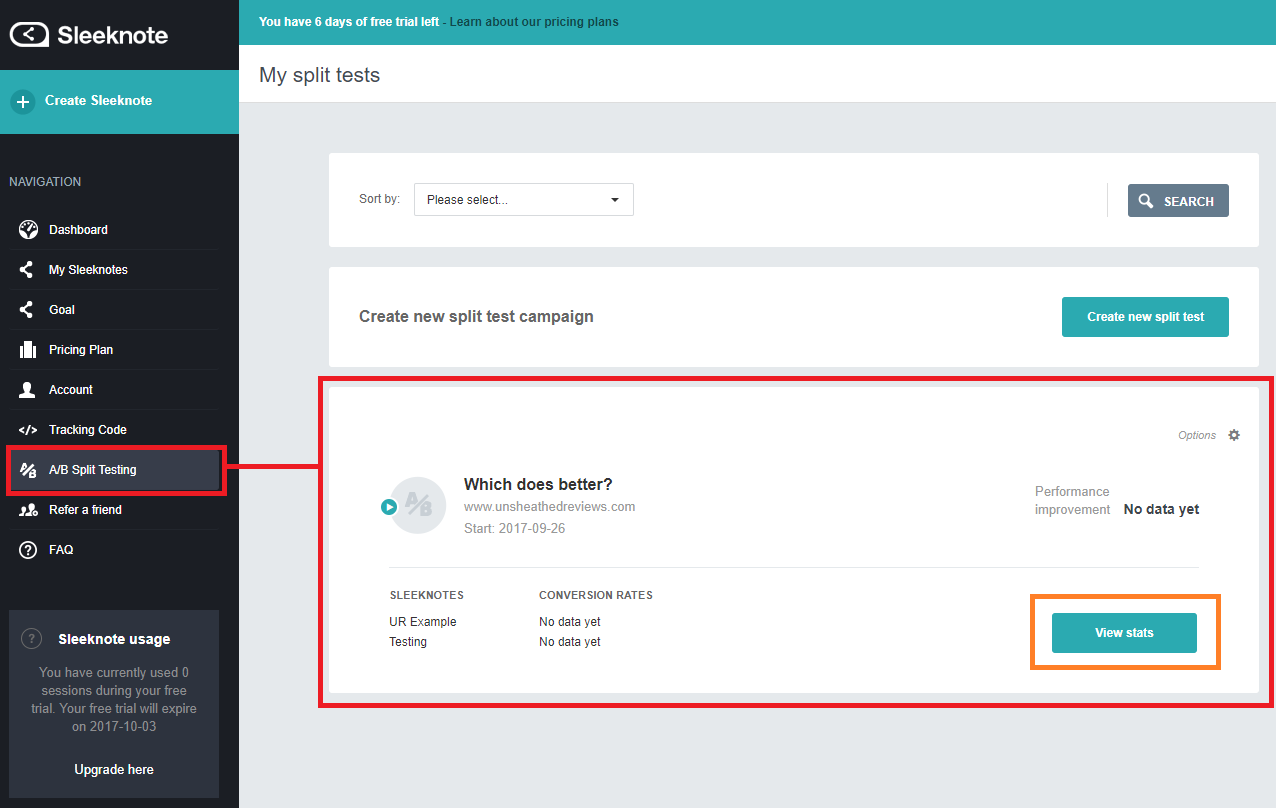This screenshot has width=1276, height=808.
Task: Click the Sleeknote logo icon
Action: tap(29, 35)
